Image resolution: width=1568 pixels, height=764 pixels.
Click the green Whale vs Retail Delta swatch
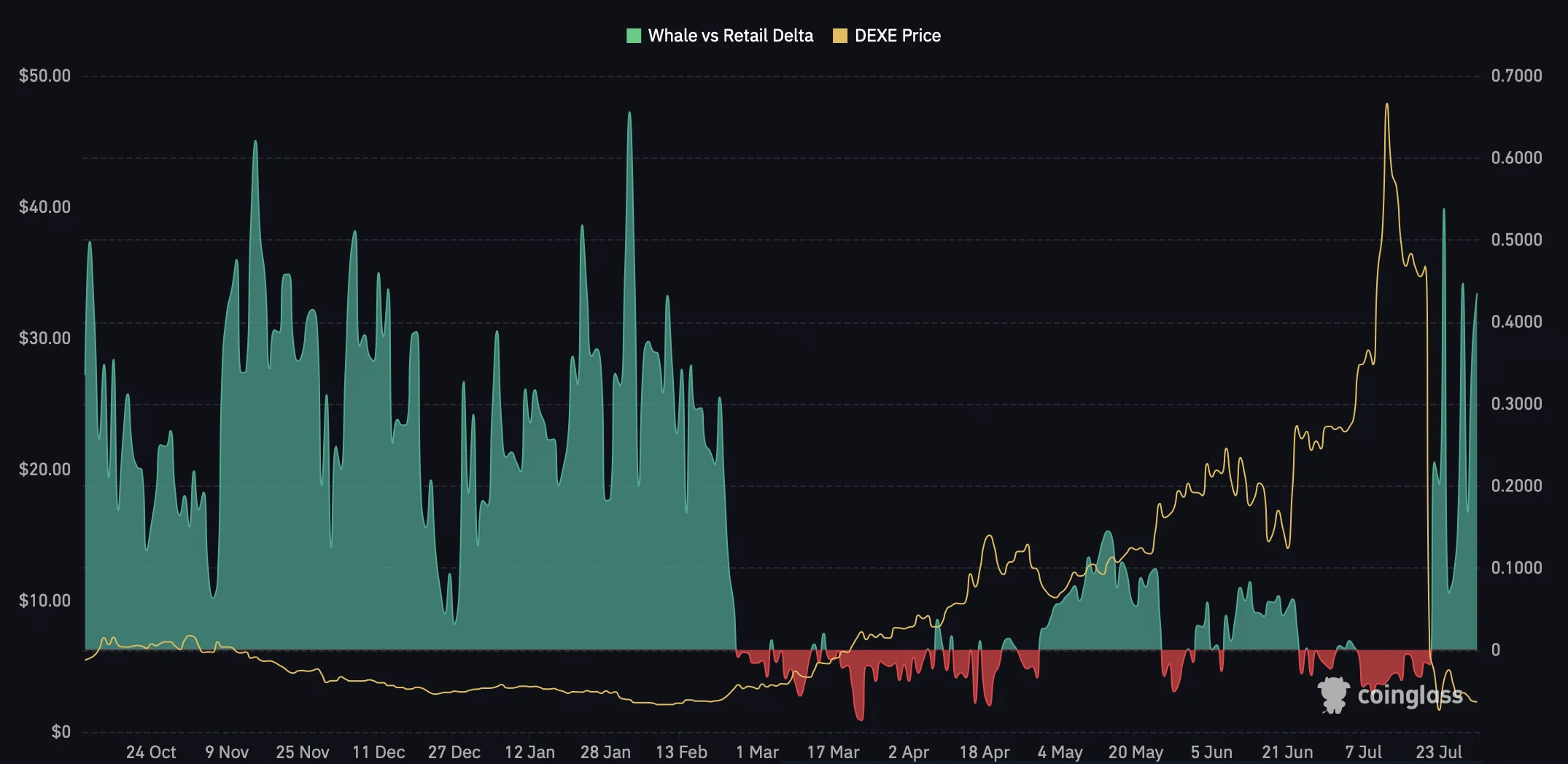633,36
